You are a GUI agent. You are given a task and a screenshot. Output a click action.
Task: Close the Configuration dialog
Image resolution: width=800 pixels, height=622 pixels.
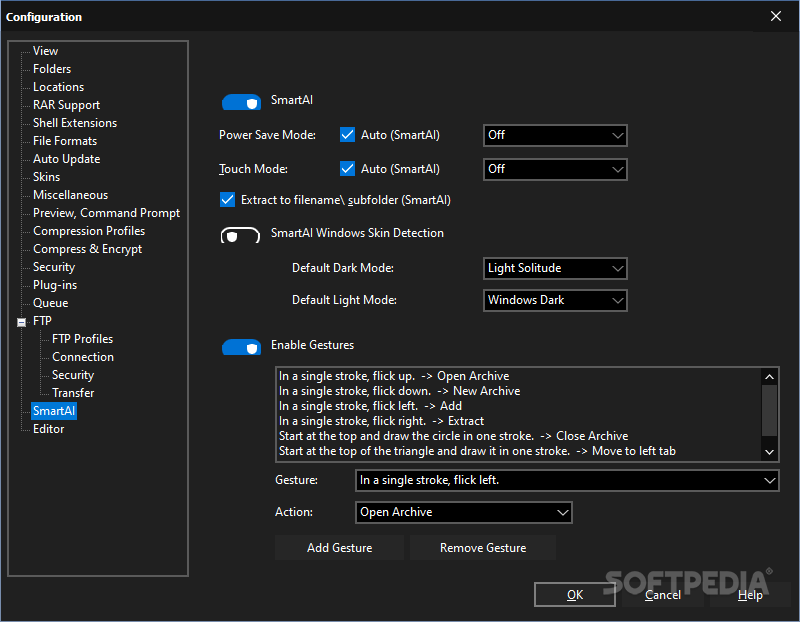tap(776, 16)
